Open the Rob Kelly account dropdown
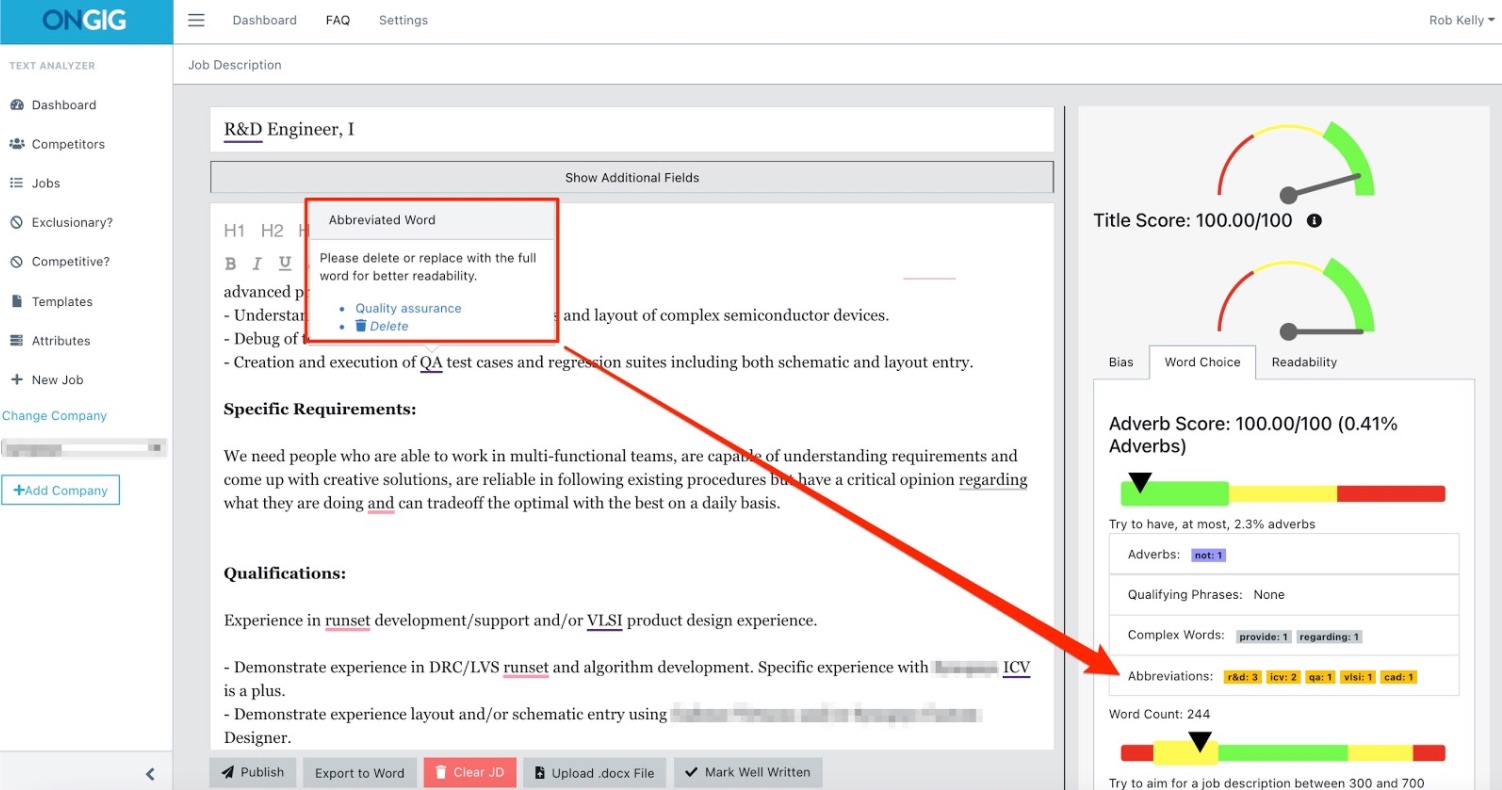Image resolution: width=1502 pixels, height=790 pixels. click(x=1459, y=19)
